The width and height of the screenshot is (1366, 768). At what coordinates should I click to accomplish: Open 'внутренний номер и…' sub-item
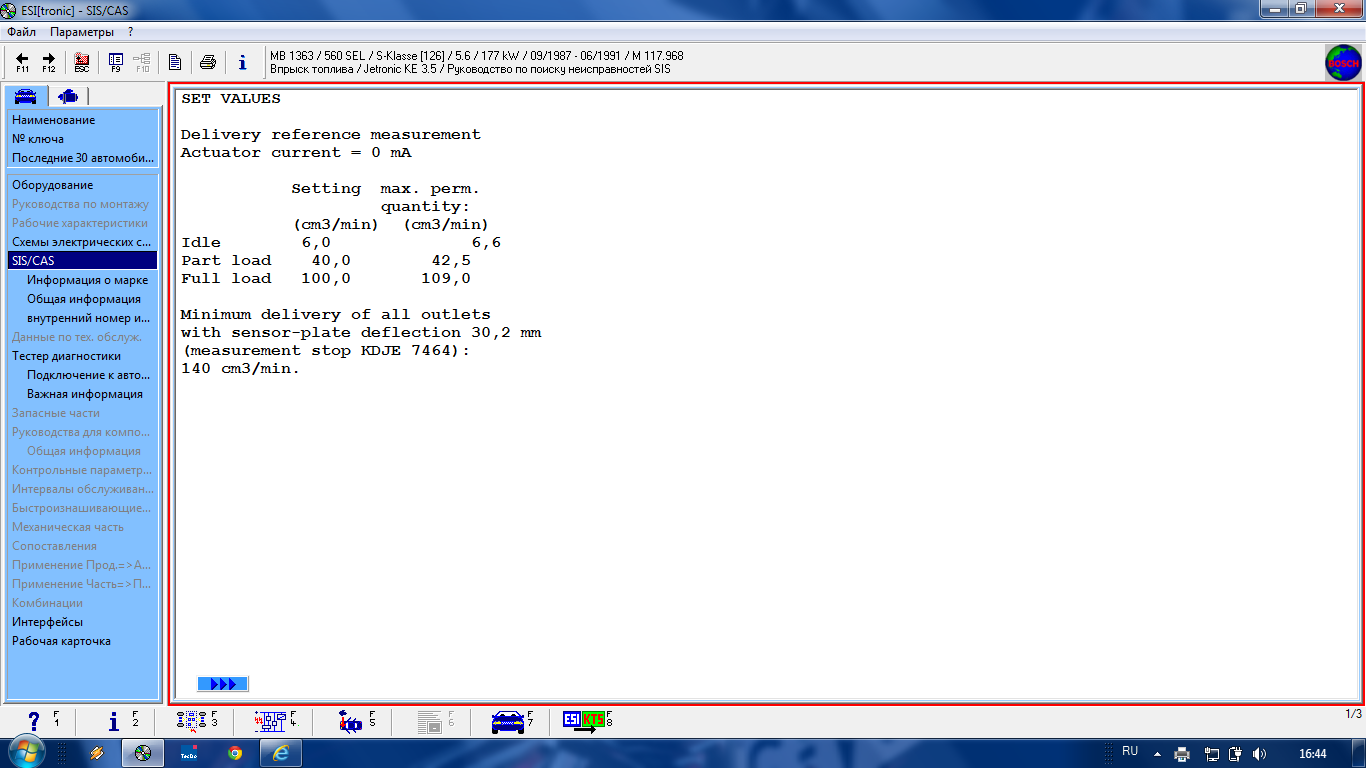pos(88,318)
